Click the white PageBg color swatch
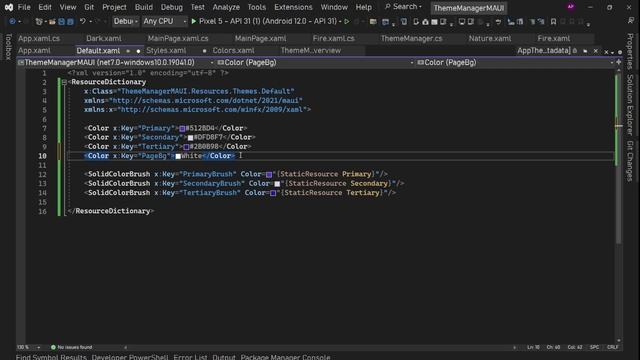The image size is (640, 360). pos(178,156)
